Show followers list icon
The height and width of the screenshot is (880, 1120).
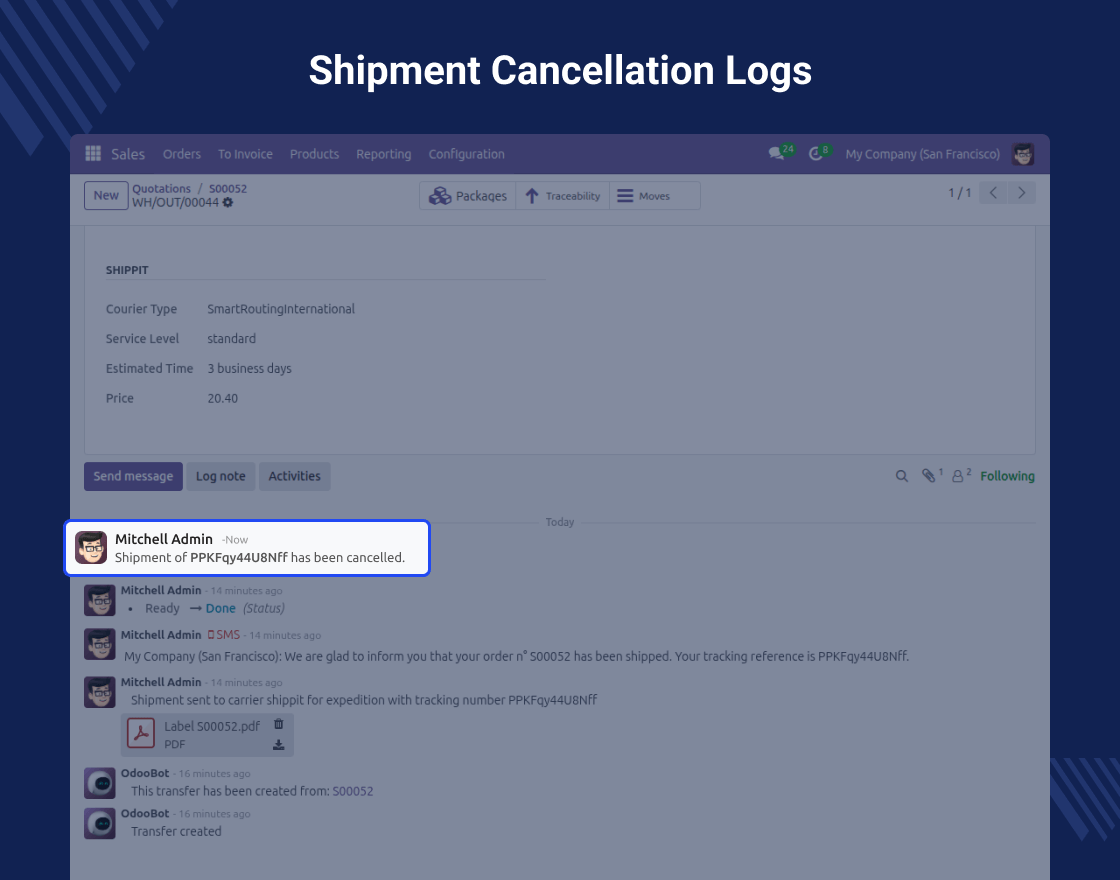click(958, 477)
